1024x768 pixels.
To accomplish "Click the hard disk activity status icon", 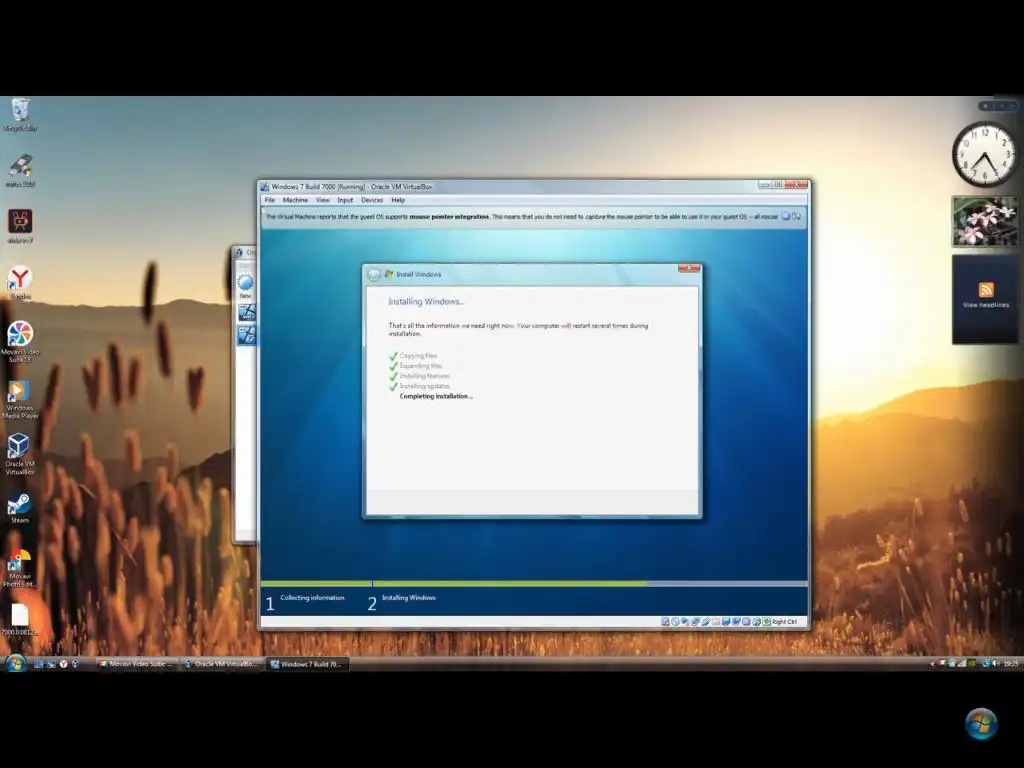I will (x=665, y=622).
